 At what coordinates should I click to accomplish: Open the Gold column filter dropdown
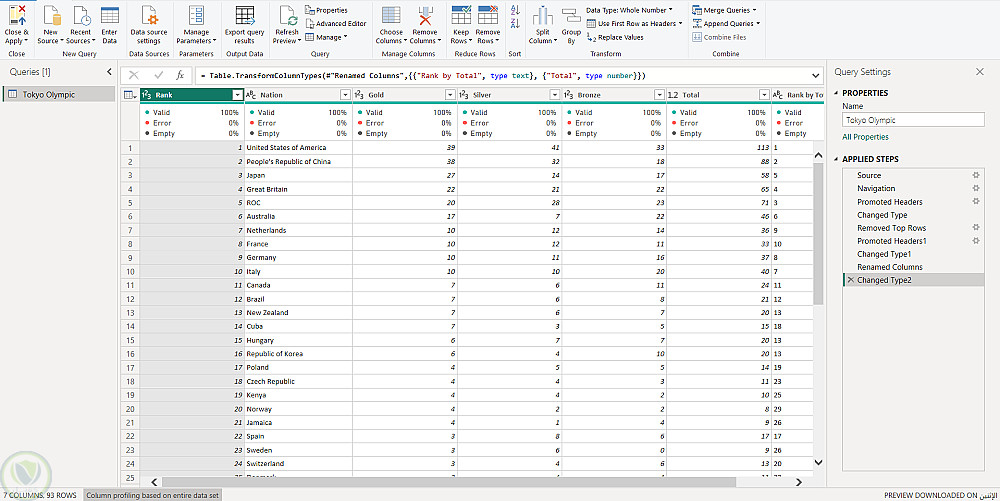pyautogui.click(x=450, y=95)
